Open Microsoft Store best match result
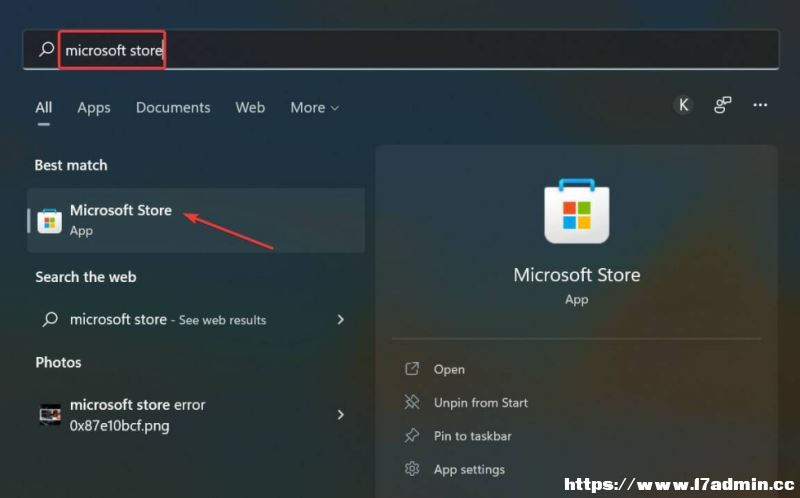The image size is (800, 498). pyautogui.click(x=196, y=220)
